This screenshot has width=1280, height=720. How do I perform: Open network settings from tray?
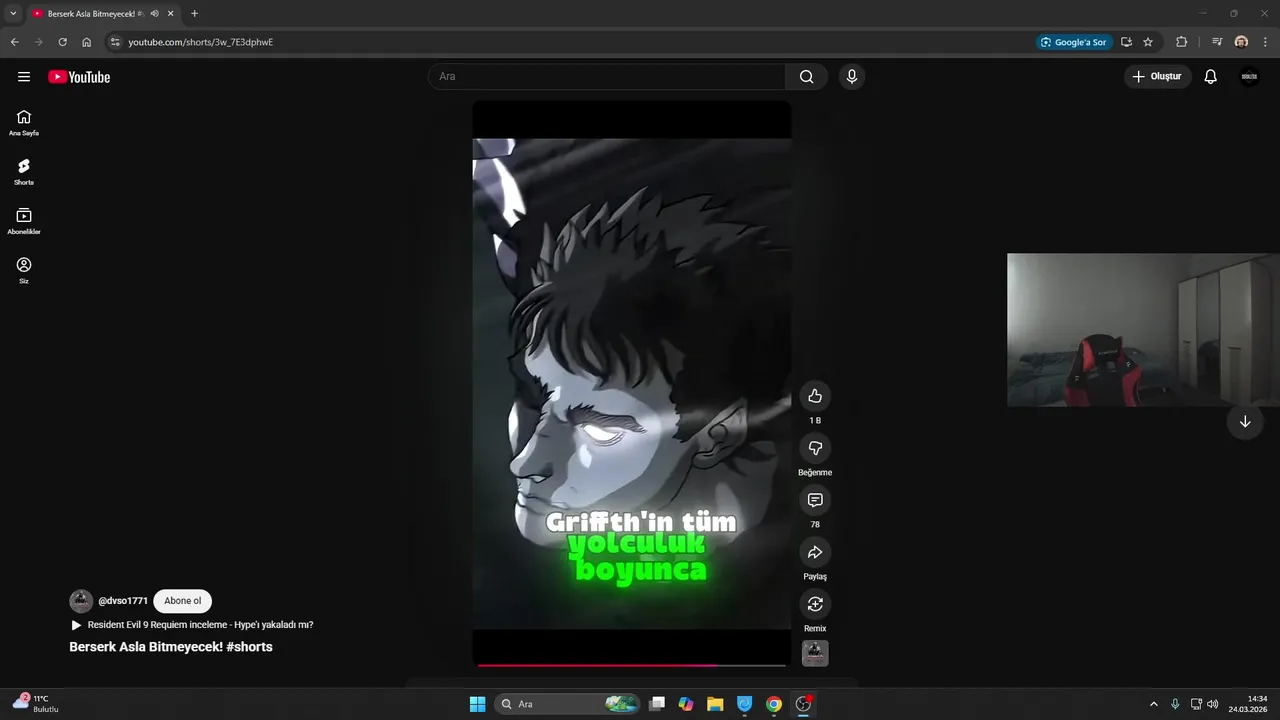click(1197, 704)
